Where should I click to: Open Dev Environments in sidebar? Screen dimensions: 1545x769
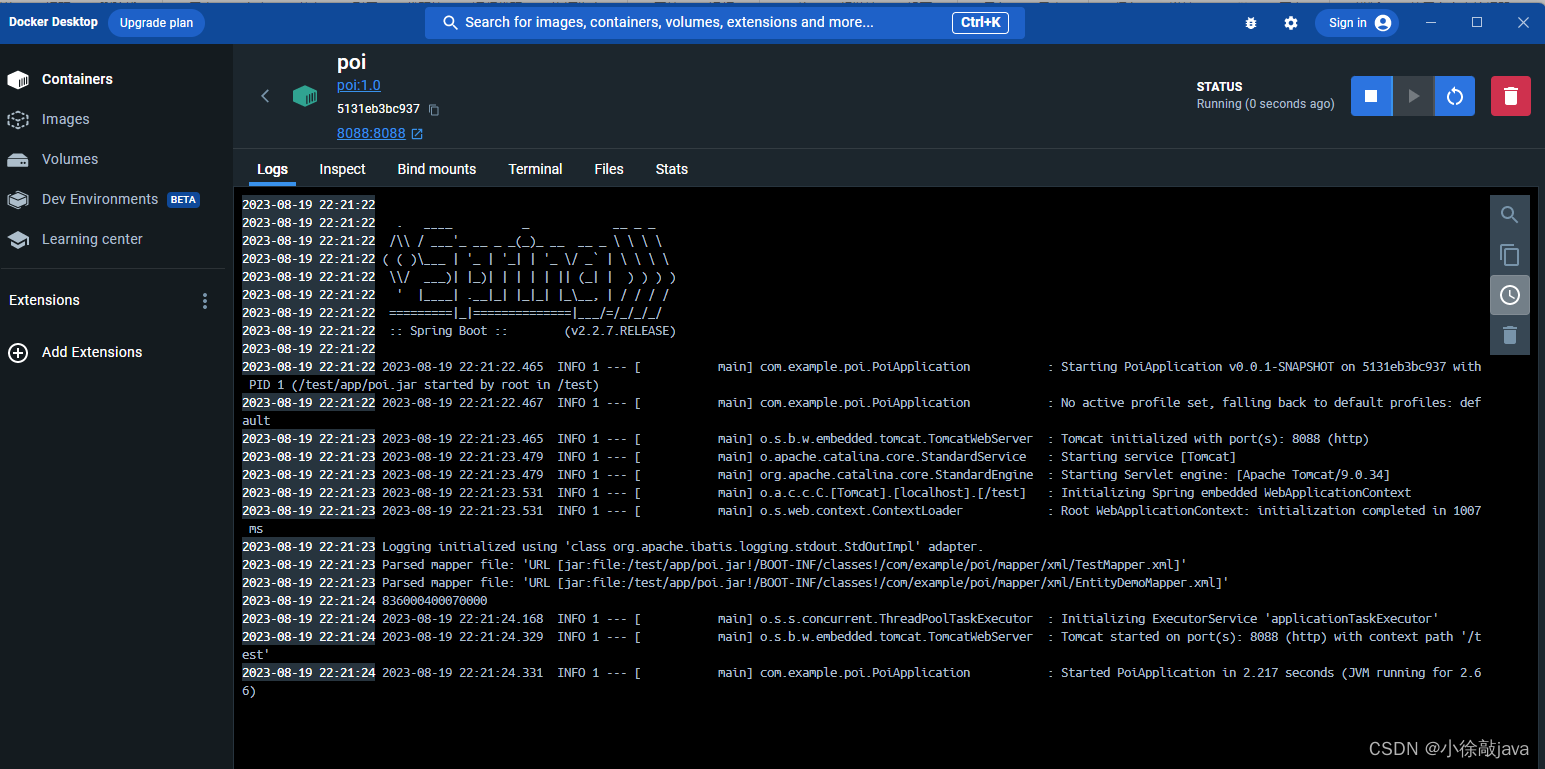[100, 199]
